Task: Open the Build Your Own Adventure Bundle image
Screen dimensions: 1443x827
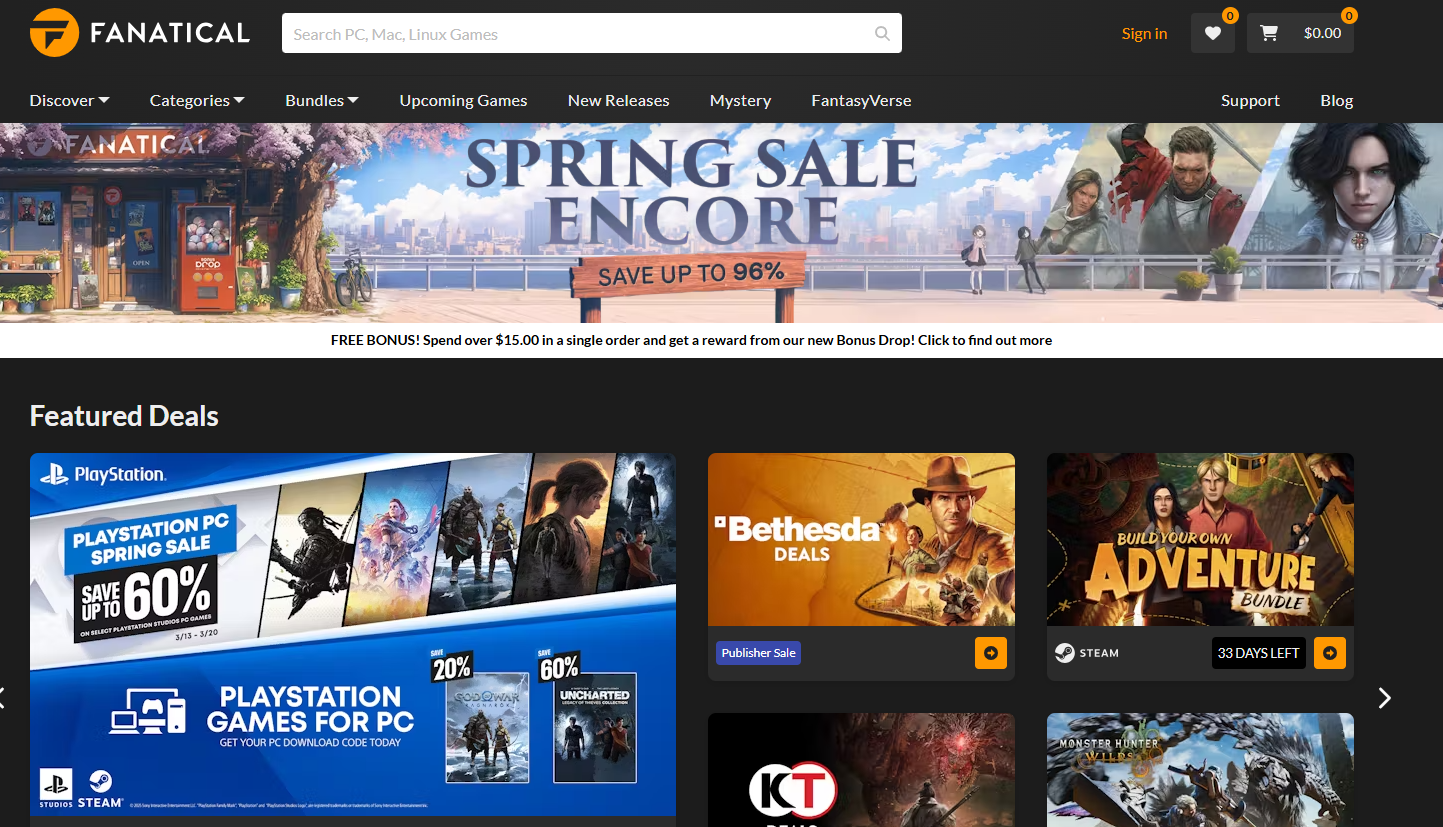Action: coord(1200,540)
